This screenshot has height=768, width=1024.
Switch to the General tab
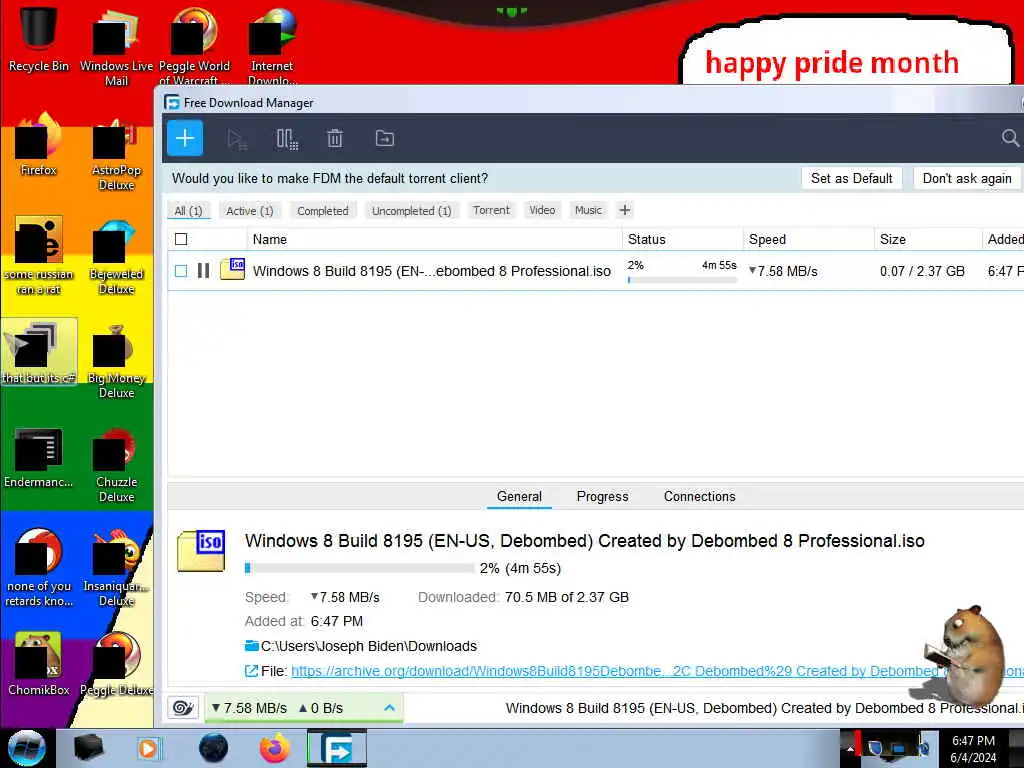519,496
